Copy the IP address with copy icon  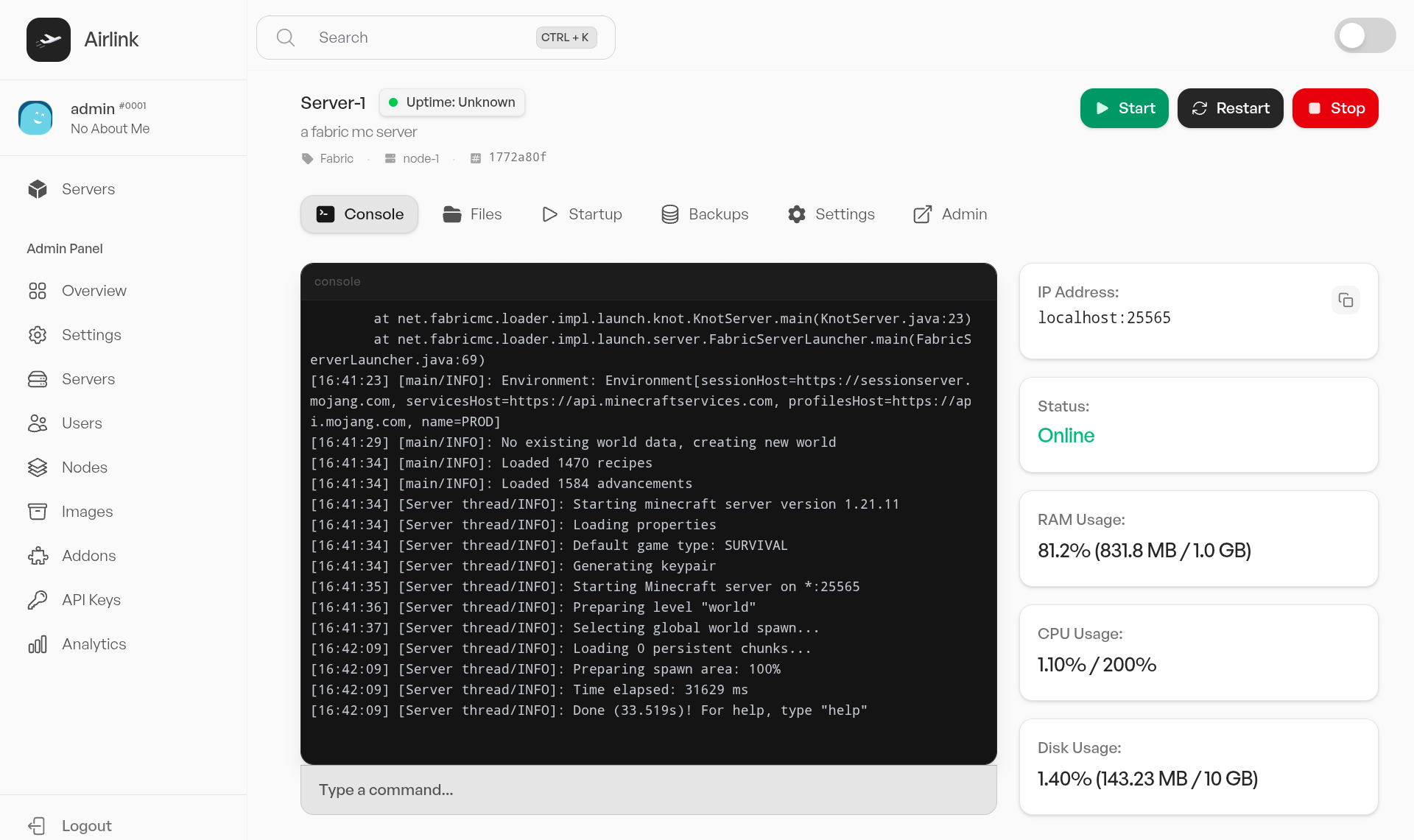pyautogui.click(x=1346, y=300)
